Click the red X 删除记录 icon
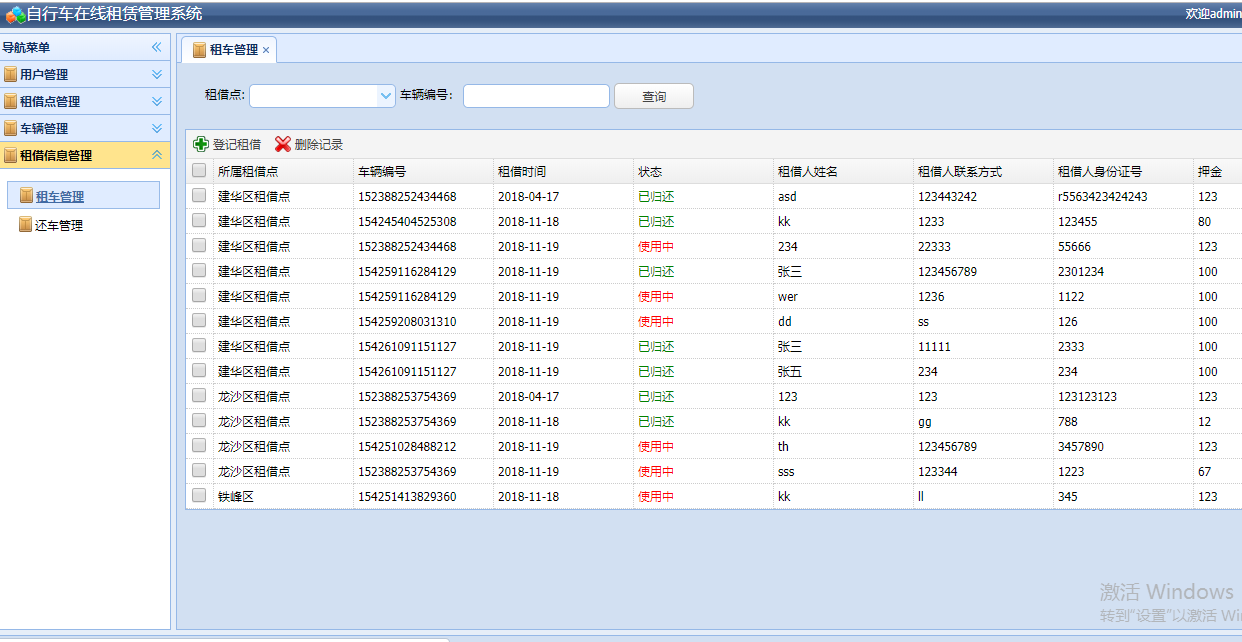The image size is (1242, 642). pos(283,145)
